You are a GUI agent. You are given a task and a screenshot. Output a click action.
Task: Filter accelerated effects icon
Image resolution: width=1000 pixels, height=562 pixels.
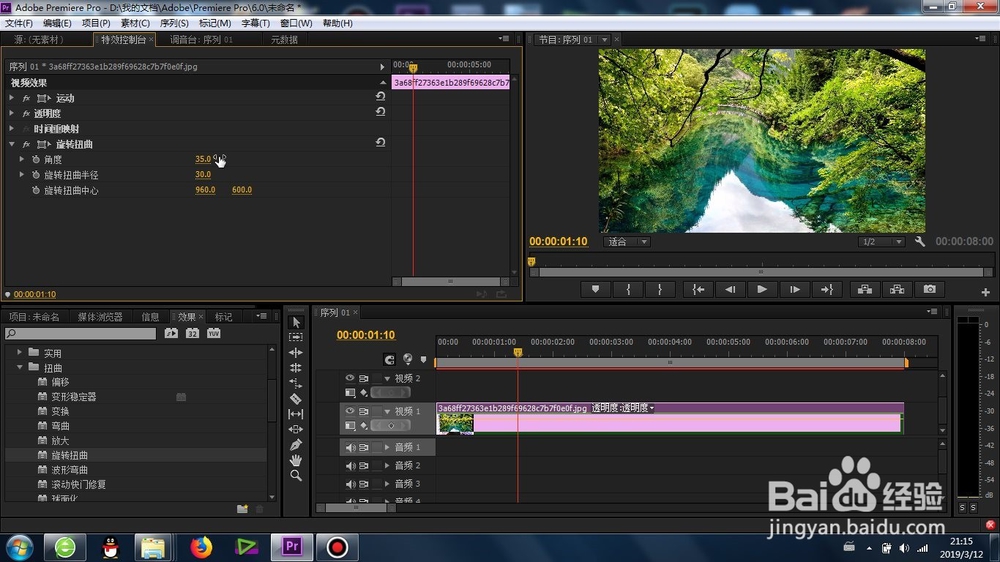171,333
